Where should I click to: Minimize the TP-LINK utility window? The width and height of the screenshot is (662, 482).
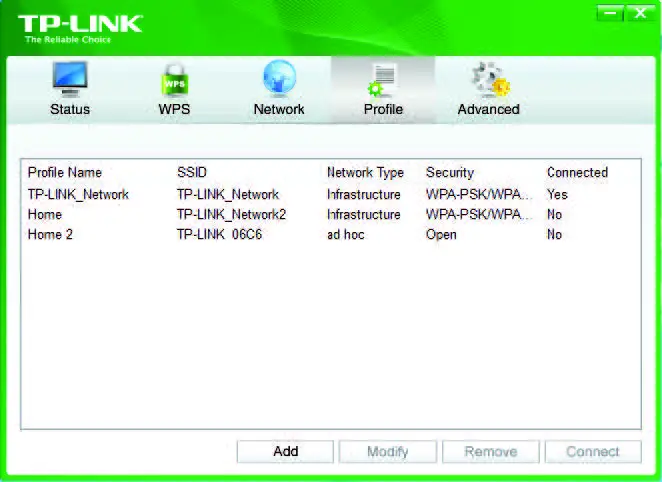(x=610, y=13)
